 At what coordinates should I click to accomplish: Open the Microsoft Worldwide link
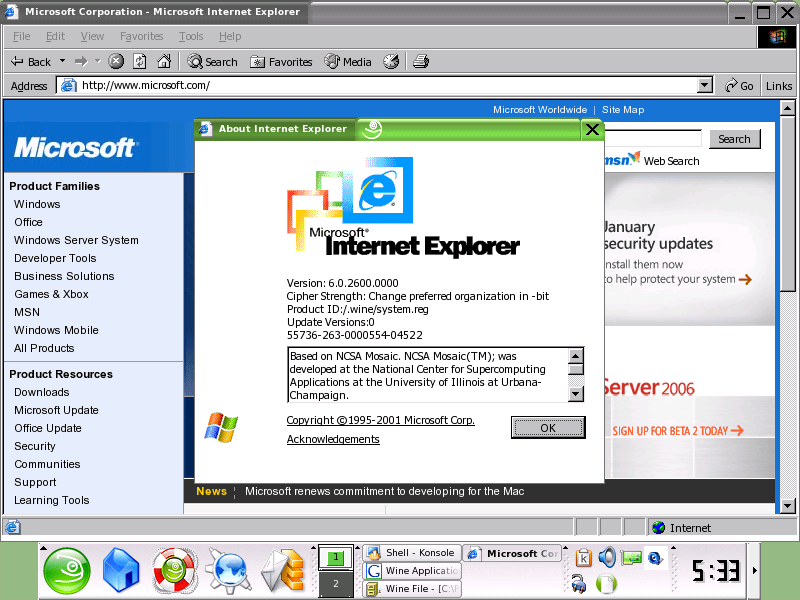(x=540, y=110)
